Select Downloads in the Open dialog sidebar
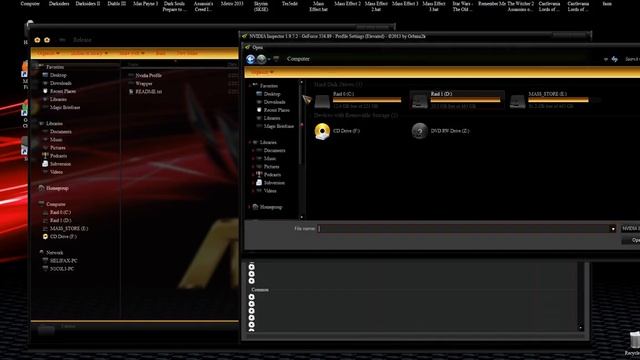 pyautogui.click(x=271, y=102)
